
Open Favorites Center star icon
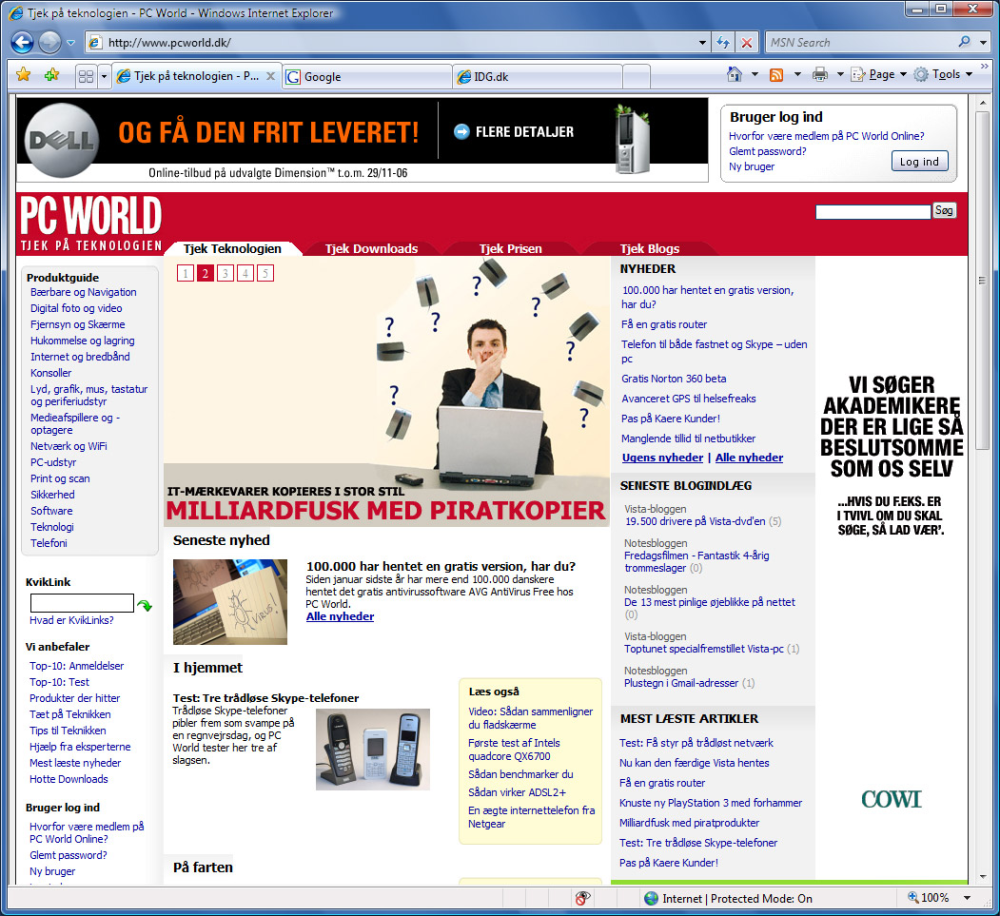pyautogui.click(x=24, y=75)
